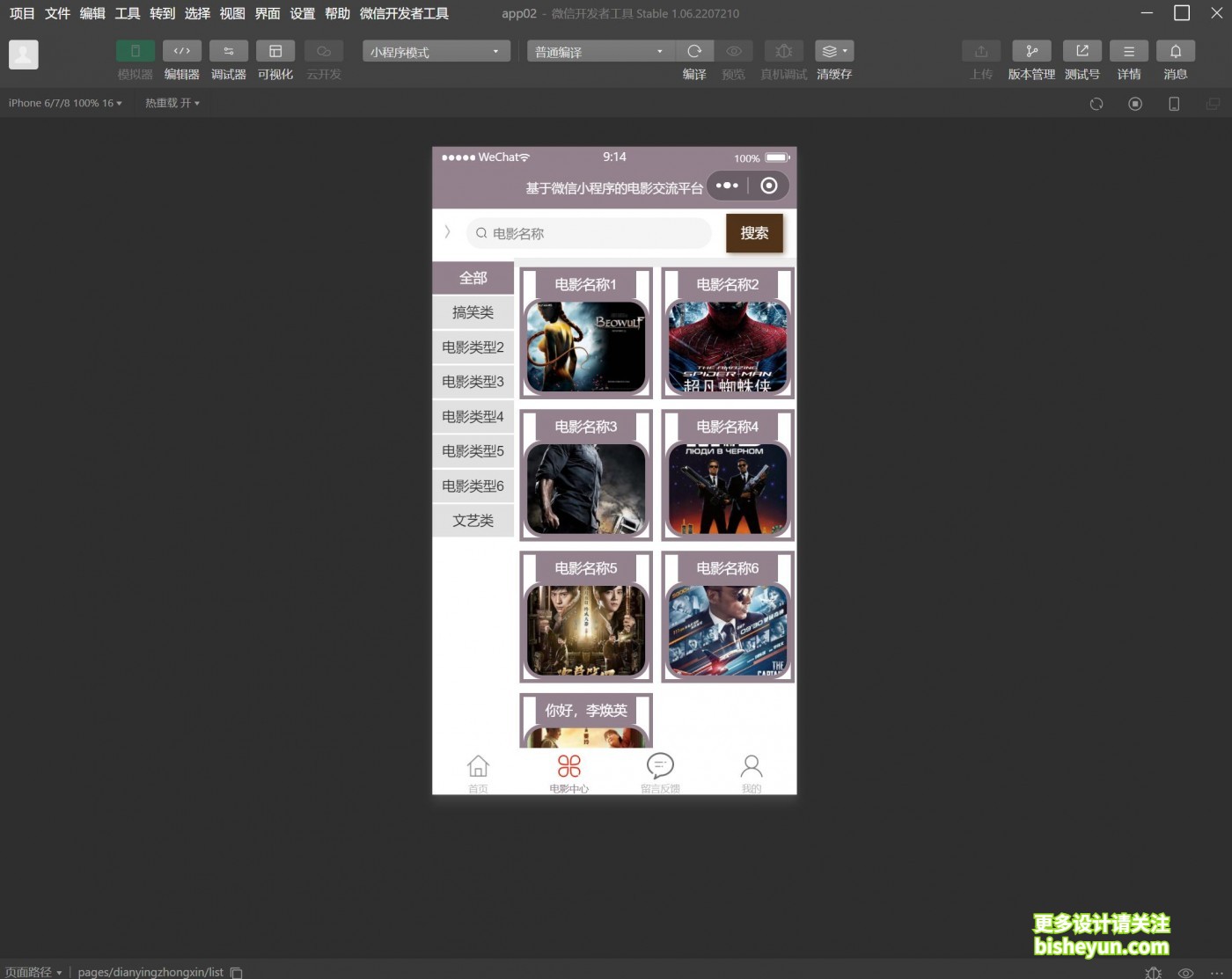Viewport: 1232px width, 979px height.
Task: Open the 电影名称5 movie poster
Action: [x=586, y=630]
